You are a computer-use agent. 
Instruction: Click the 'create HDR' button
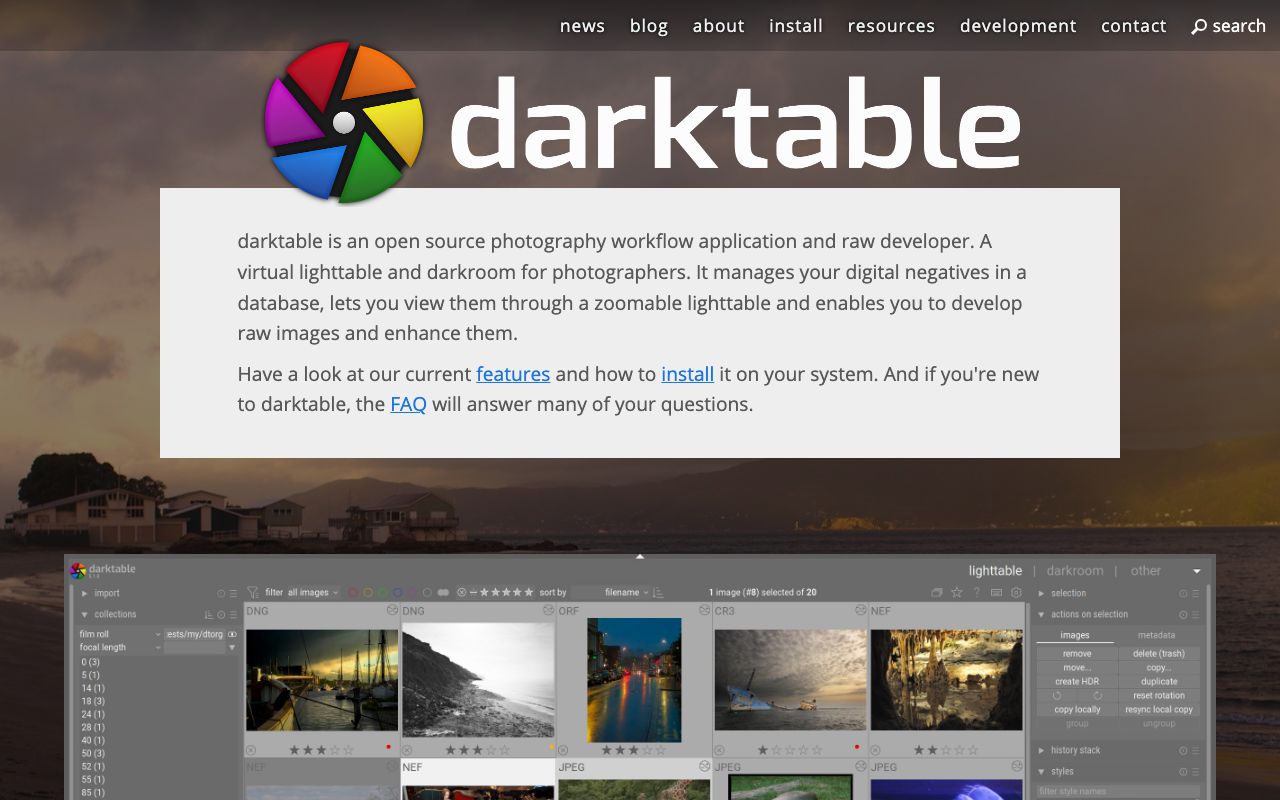(x=1077, y=682)
